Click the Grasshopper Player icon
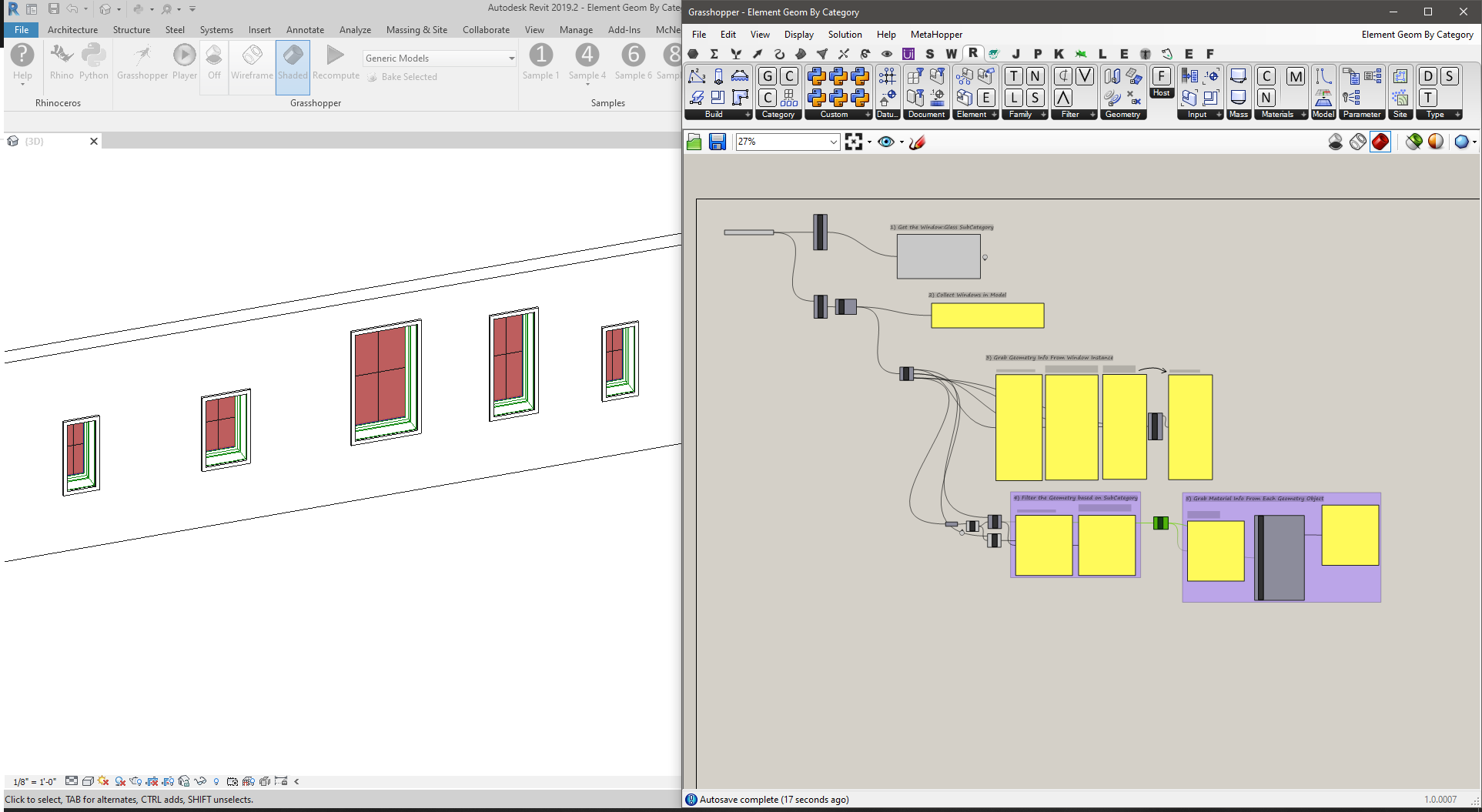 point(184,61)
